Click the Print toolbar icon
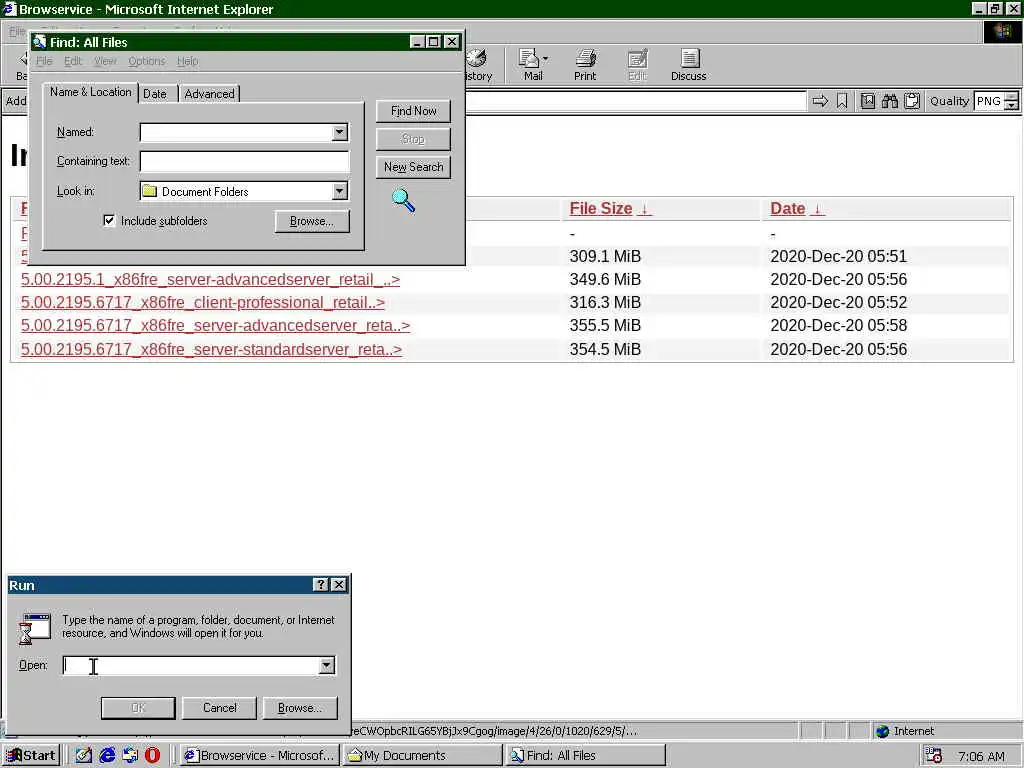 pyautogui.click(x=585, y=64)
